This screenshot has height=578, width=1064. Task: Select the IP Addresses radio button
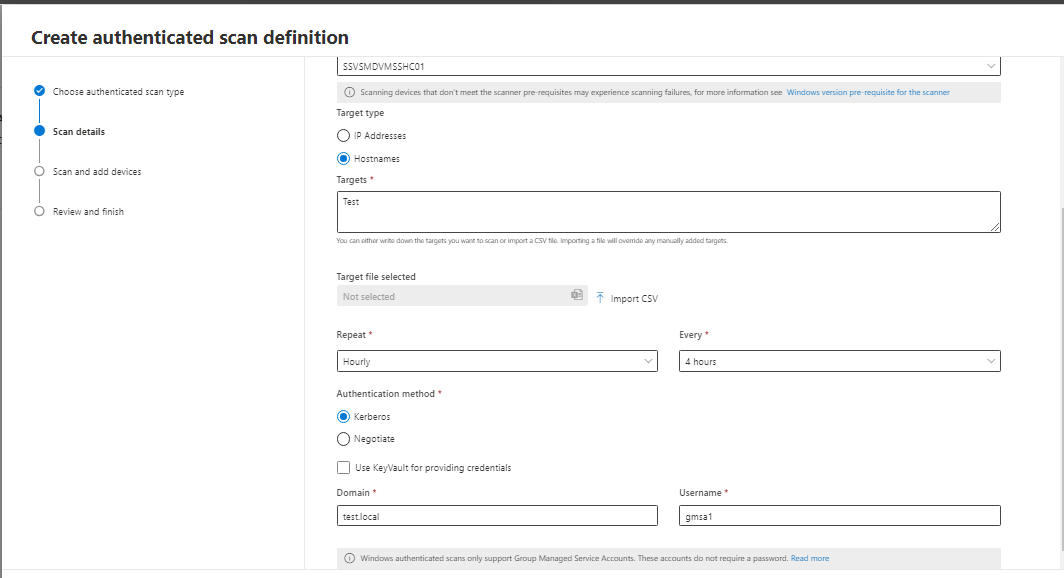pos(342,135)
